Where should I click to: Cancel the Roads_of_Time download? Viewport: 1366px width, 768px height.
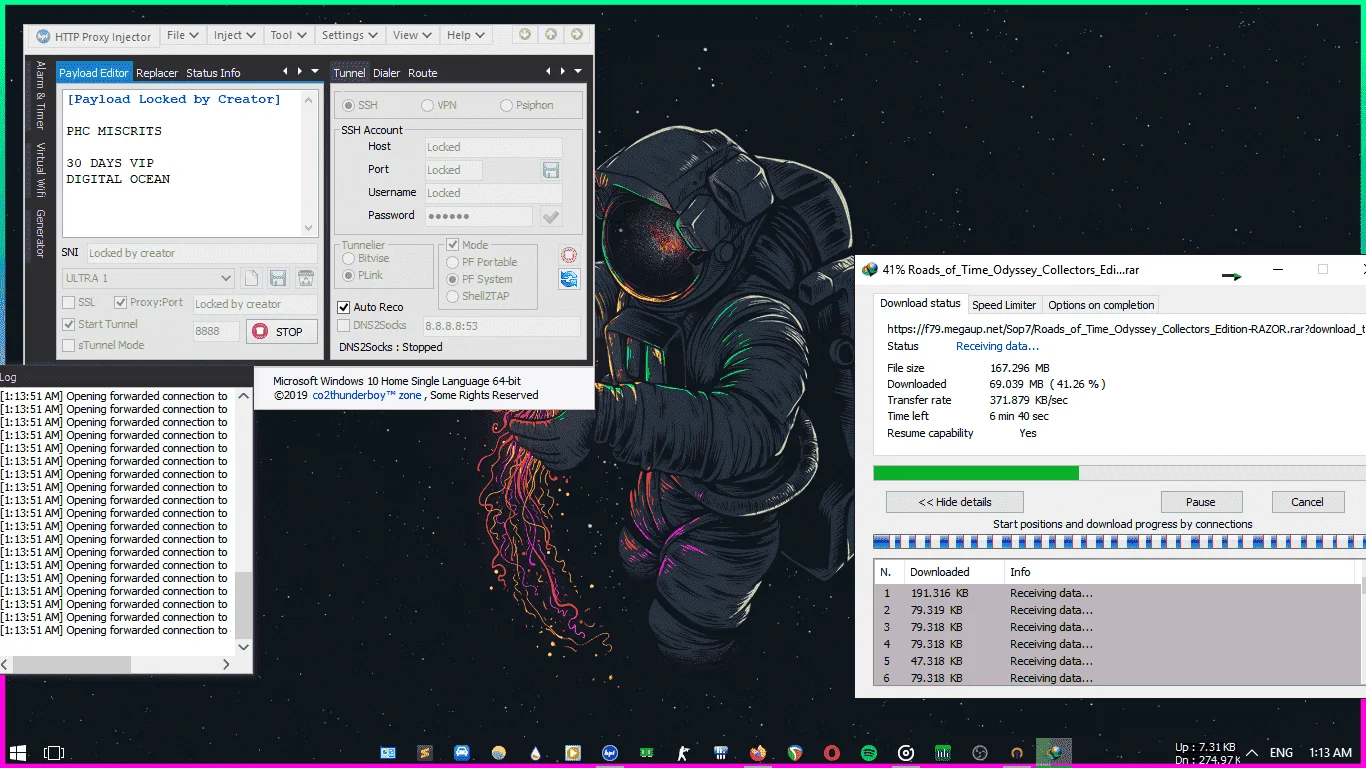1307,502
